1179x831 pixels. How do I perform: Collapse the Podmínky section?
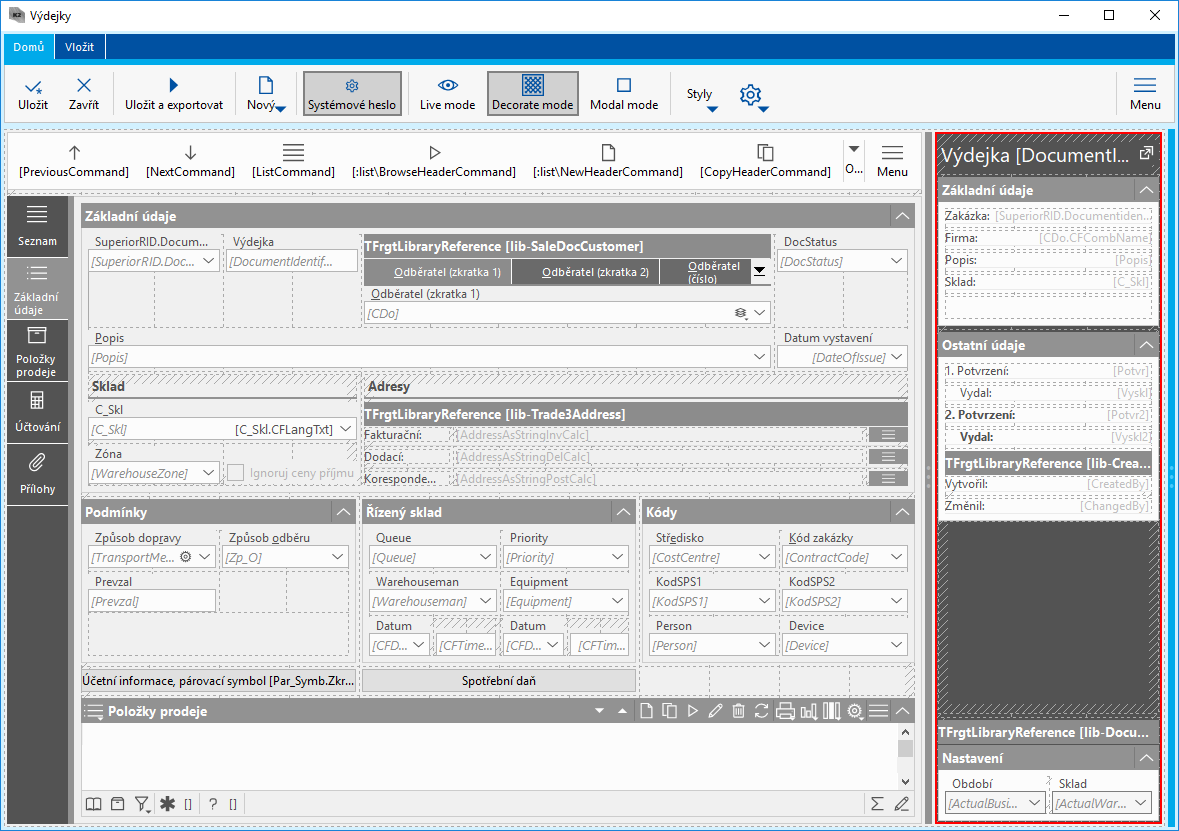343,512
